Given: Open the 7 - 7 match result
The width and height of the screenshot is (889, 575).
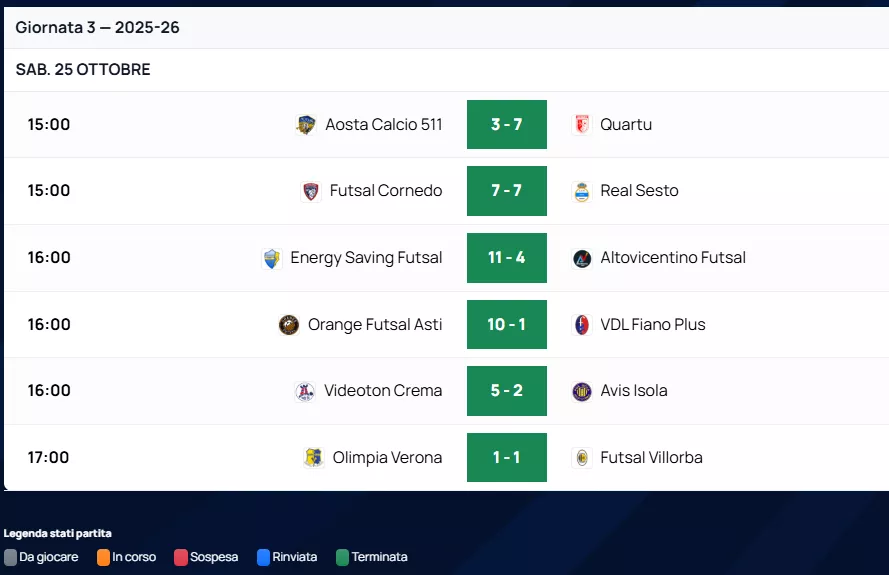Looking at the screenshot, I should tap(507, 191).
